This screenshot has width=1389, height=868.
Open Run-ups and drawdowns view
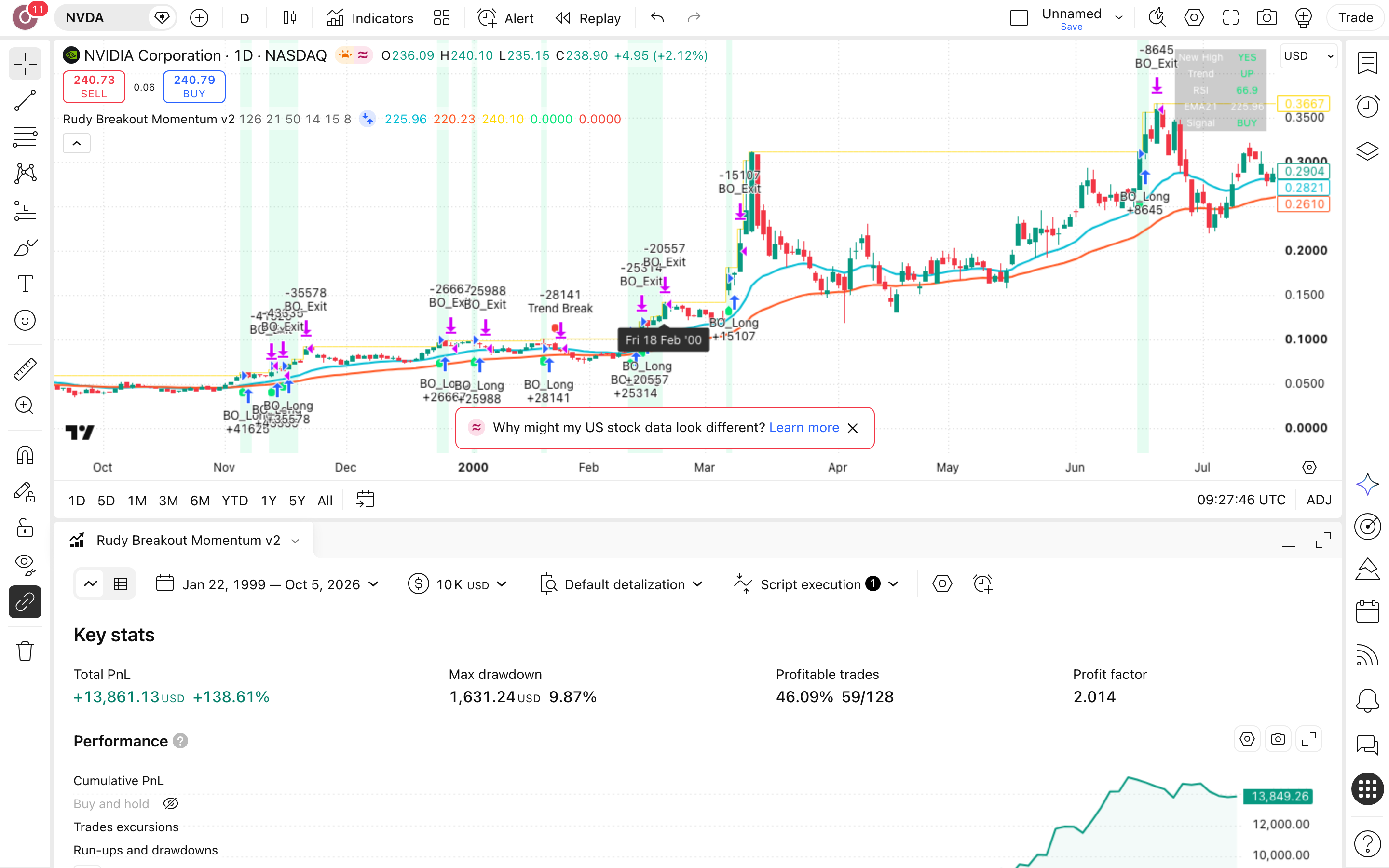tap(146, 850)
